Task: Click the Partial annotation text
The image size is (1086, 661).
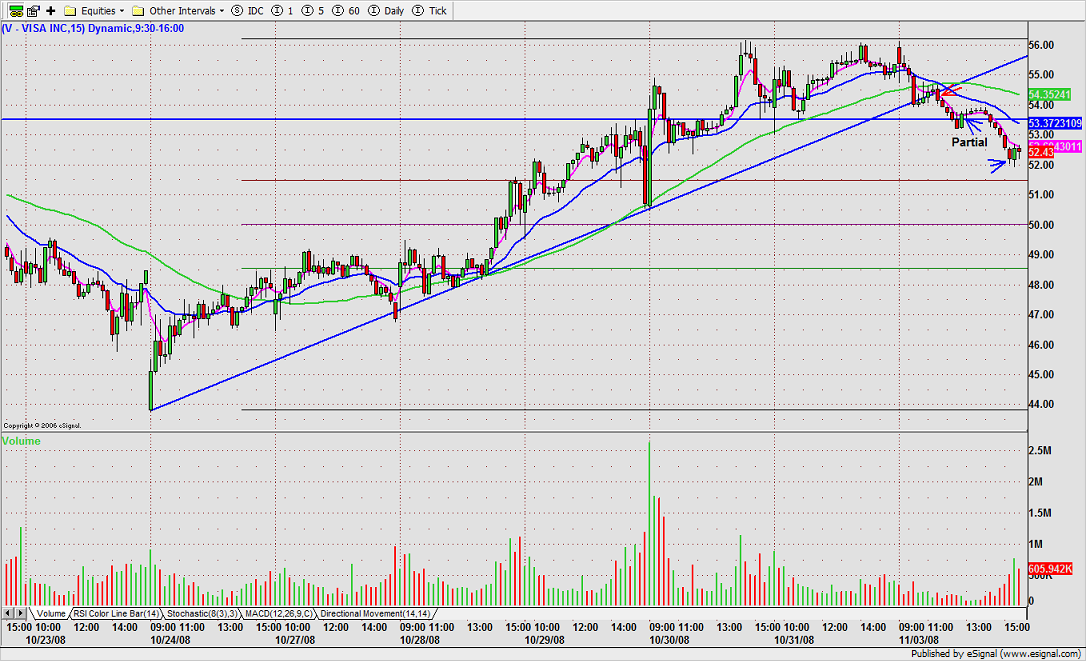Action: [969, 142]
